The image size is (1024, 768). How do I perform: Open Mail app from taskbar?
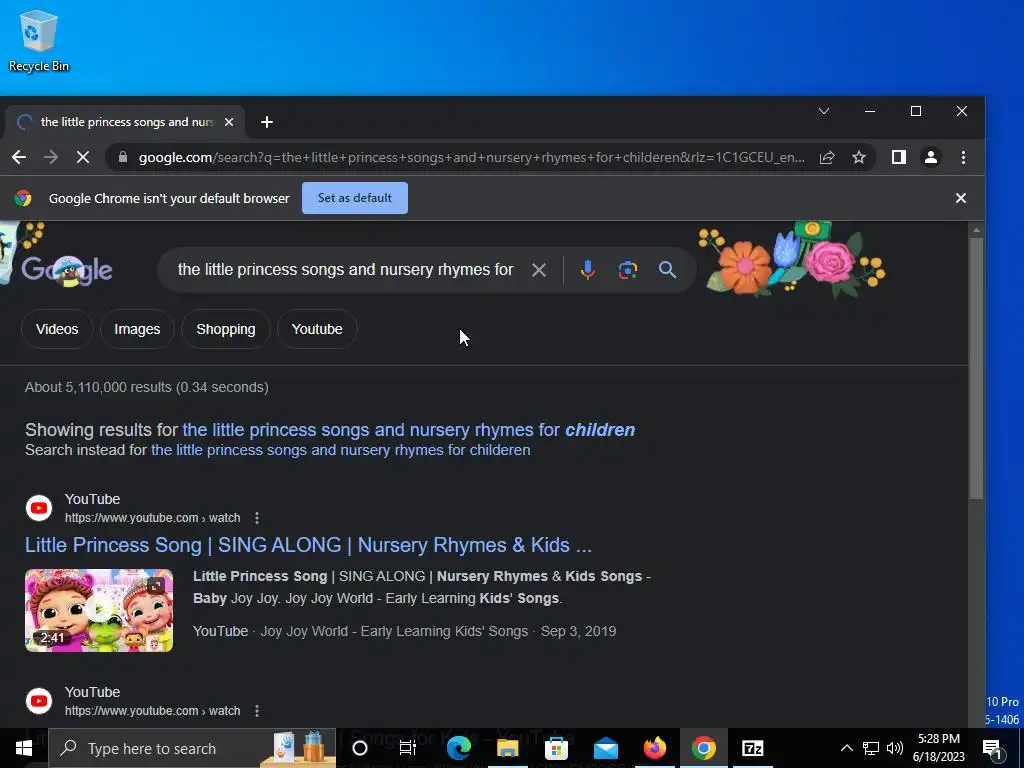coord(605,748)
